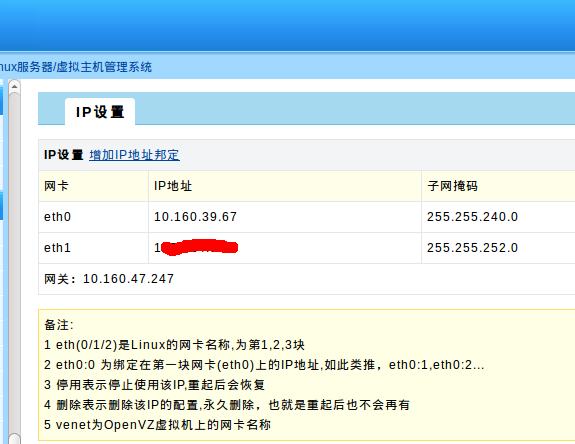The width and height of the screenshot is (575, 444).
Task: Click the redacted eth1 IP address
Action: click(196, 247)
